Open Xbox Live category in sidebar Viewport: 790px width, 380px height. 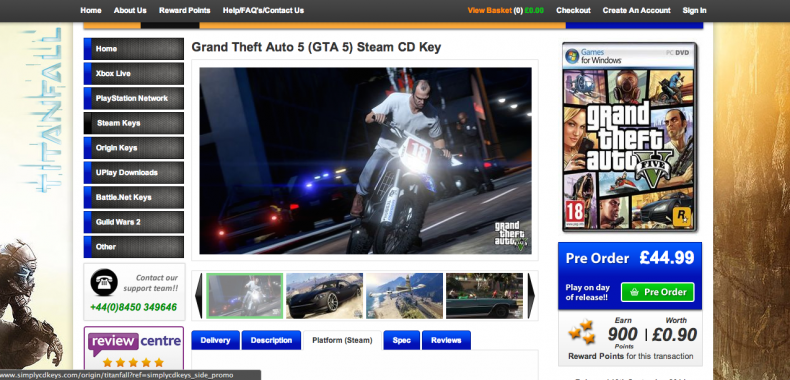tap(134, 74)
